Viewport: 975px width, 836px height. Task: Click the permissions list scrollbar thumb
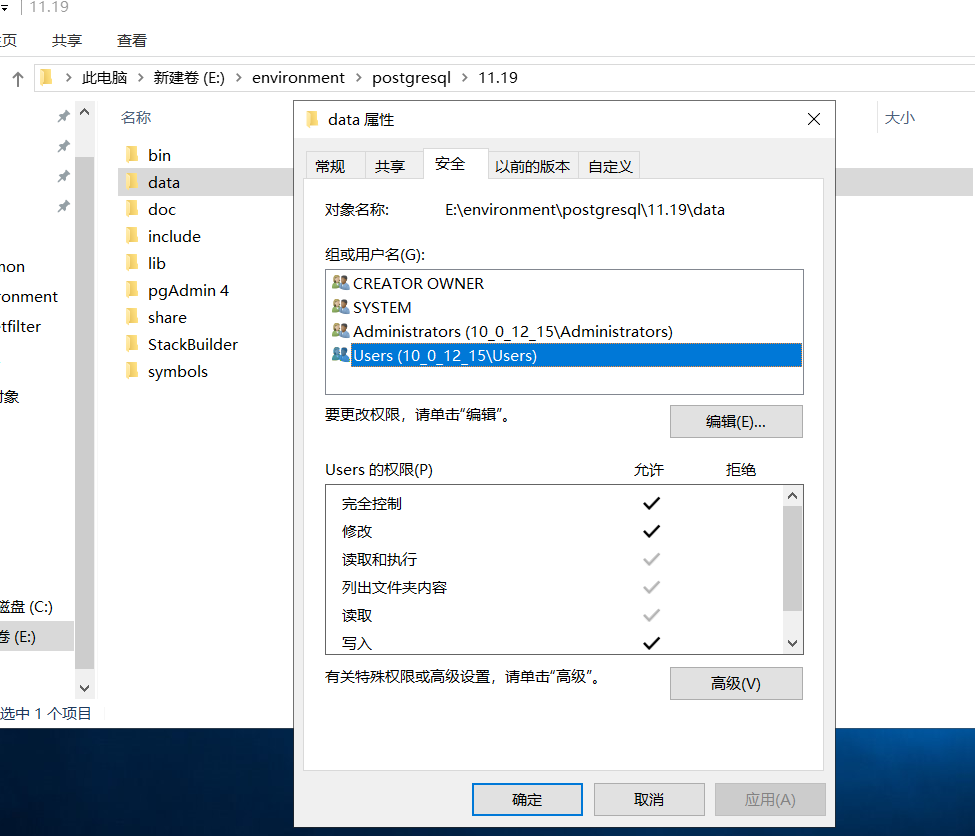click(792, 558)
